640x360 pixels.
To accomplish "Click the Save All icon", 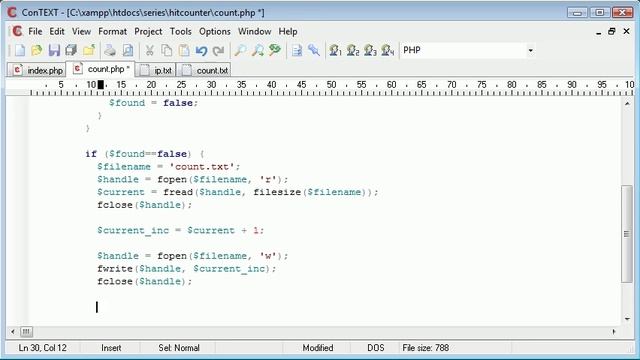I will pyautogui.click(x=71, y=50).
